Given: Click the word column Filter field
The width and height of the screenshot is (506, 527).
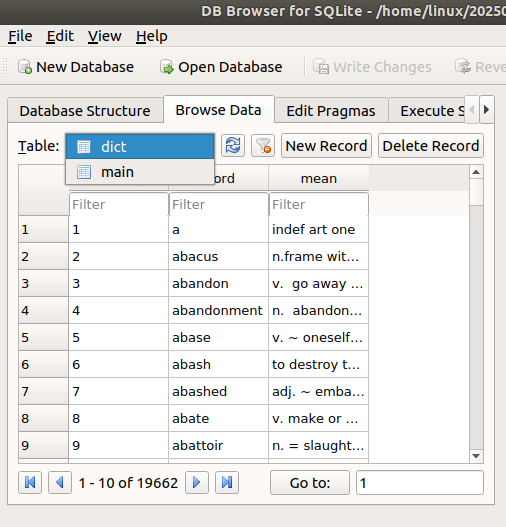Looking at the screenshot, I should click(219, 204).
